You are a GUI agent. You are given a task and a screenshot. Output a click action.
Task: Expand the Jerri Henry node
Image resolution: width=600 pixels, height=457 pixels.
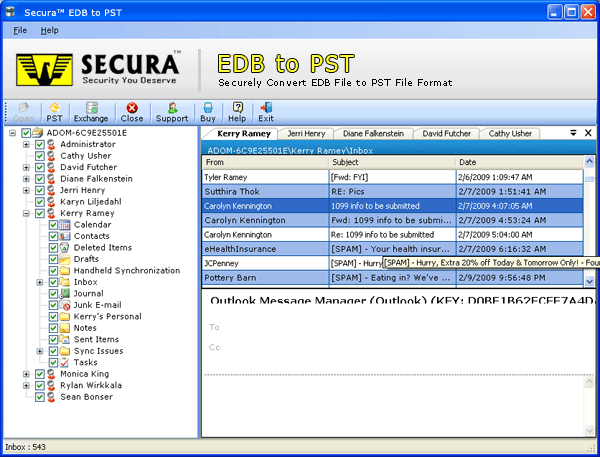coord(26,191)
